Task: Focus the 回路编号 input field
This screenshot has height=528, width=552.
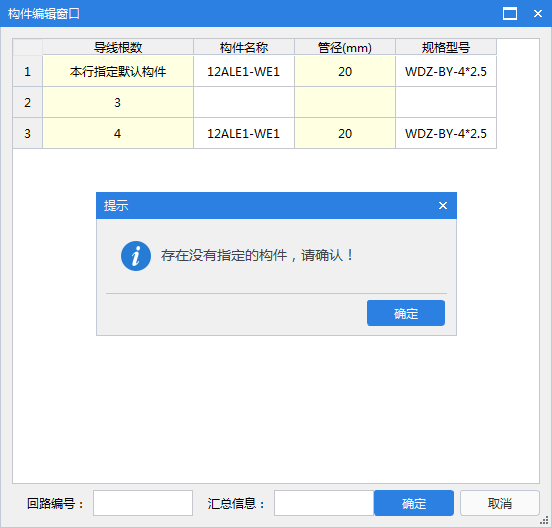Action: pyautogui.click(x=143, y=503)
